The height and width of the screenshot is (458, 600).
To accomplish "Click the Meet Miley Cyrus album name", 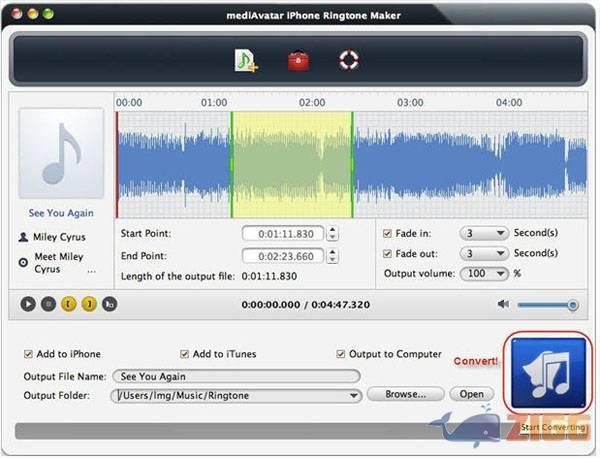I will click(59, 262).
